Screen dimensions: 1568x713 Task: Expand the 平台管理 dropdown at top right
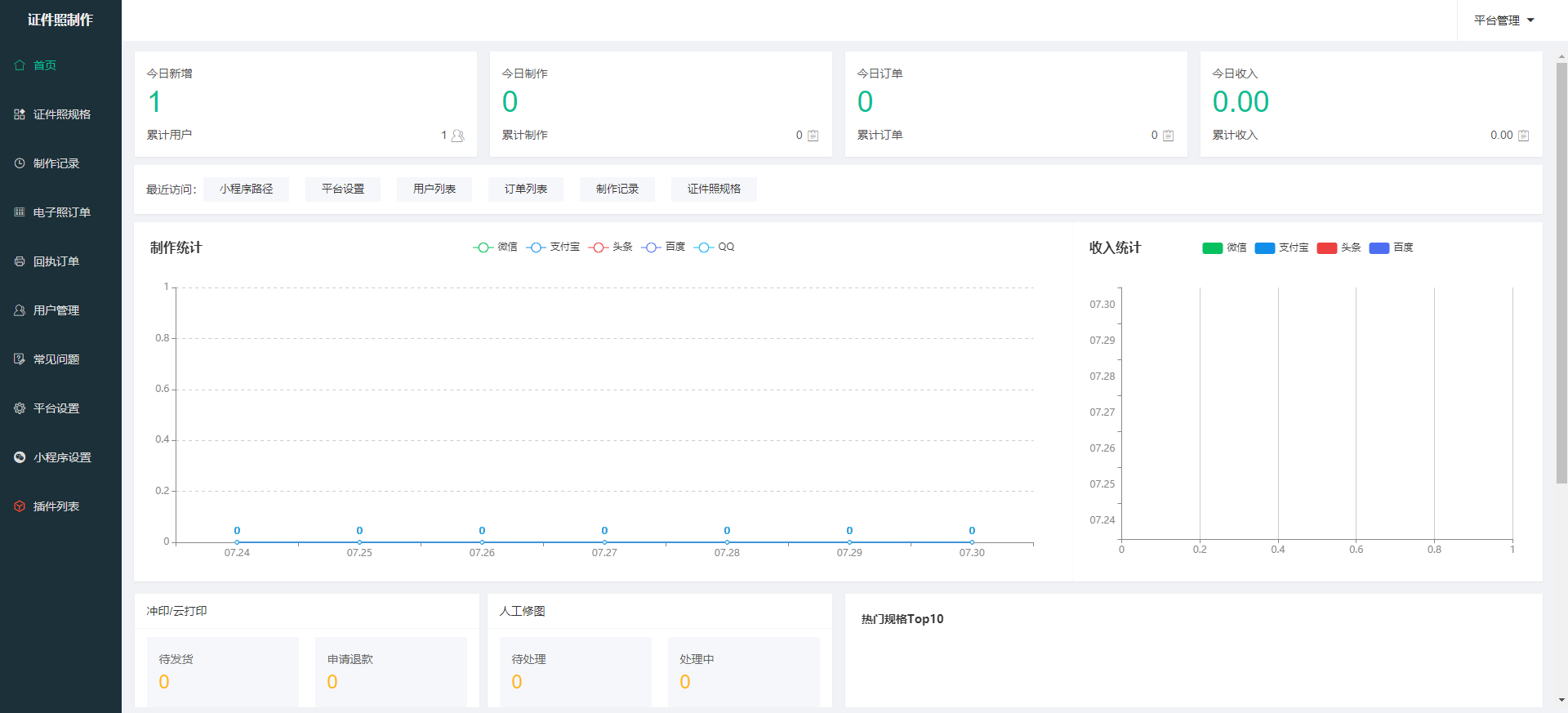pos(1503,20)
